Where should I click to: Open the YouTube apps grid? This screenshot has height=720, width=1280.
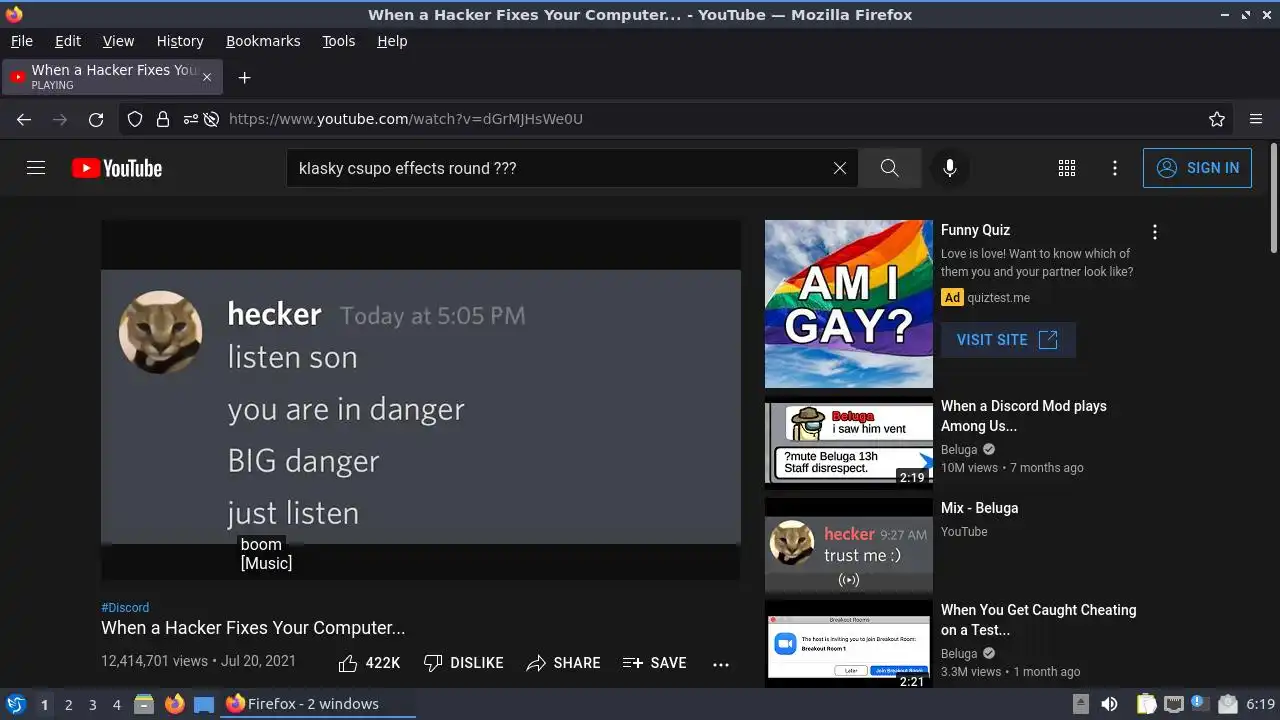click(1067, 168)
